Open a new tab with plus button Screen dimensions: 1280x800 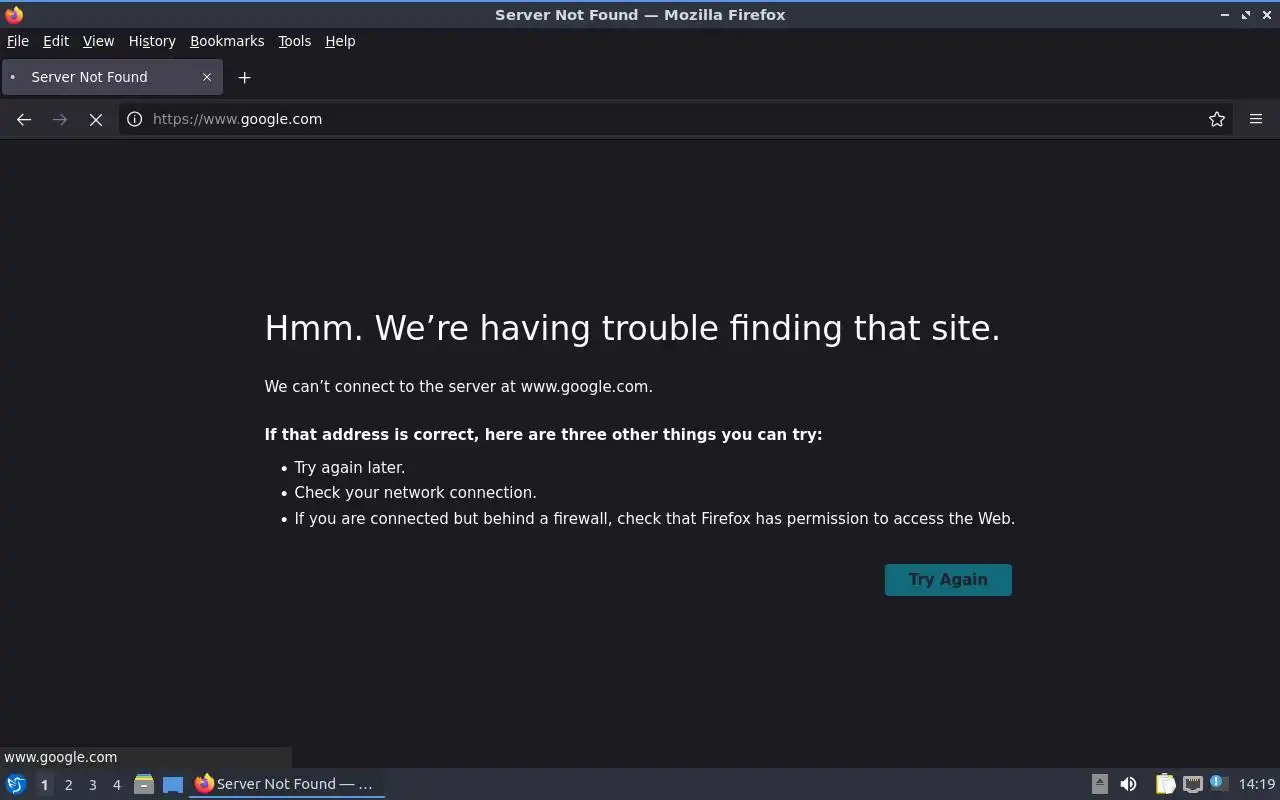(x=244, y=77)
